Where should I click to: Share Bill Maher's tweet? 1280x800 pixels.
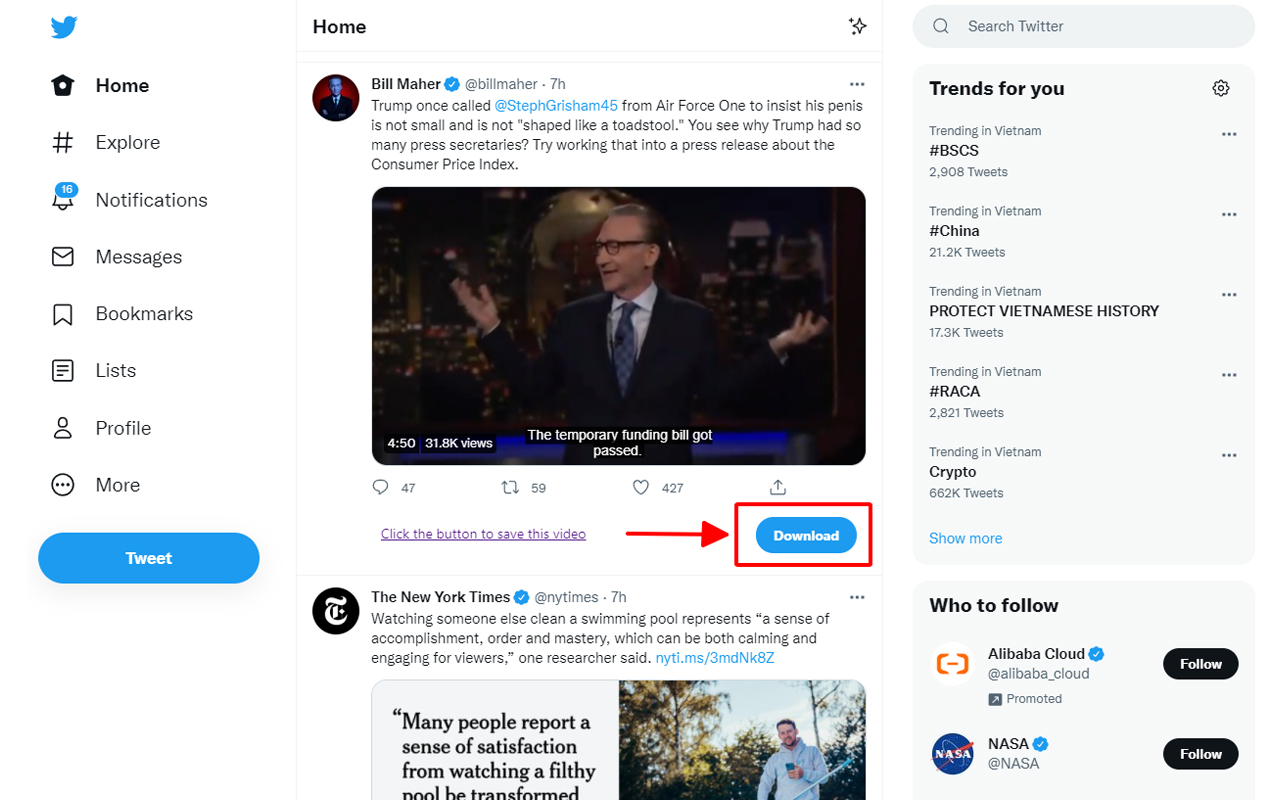tap(778, 487)
